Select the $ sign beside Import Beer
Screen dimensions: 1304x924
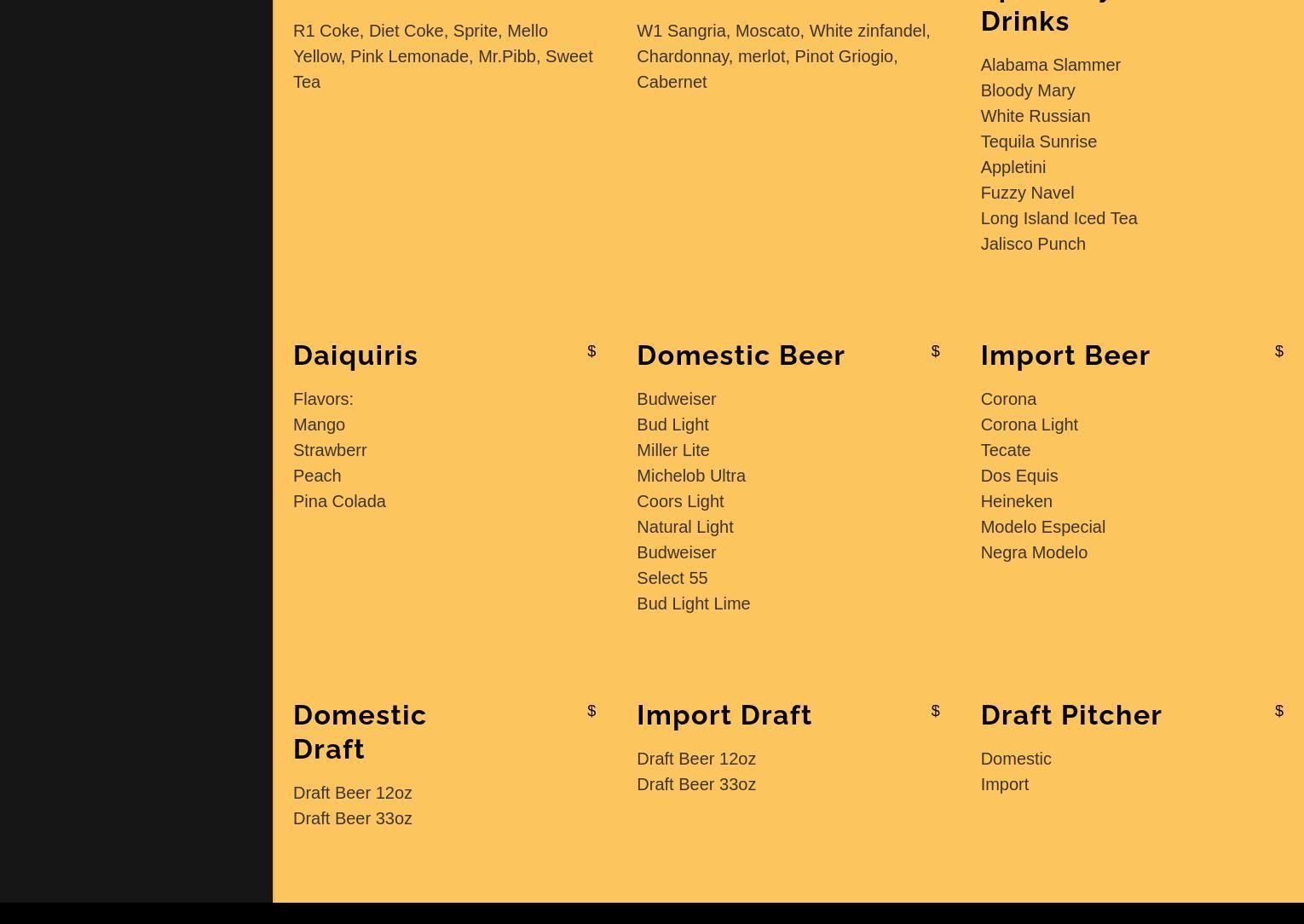pyautogui.click(x=1279, y=351)
